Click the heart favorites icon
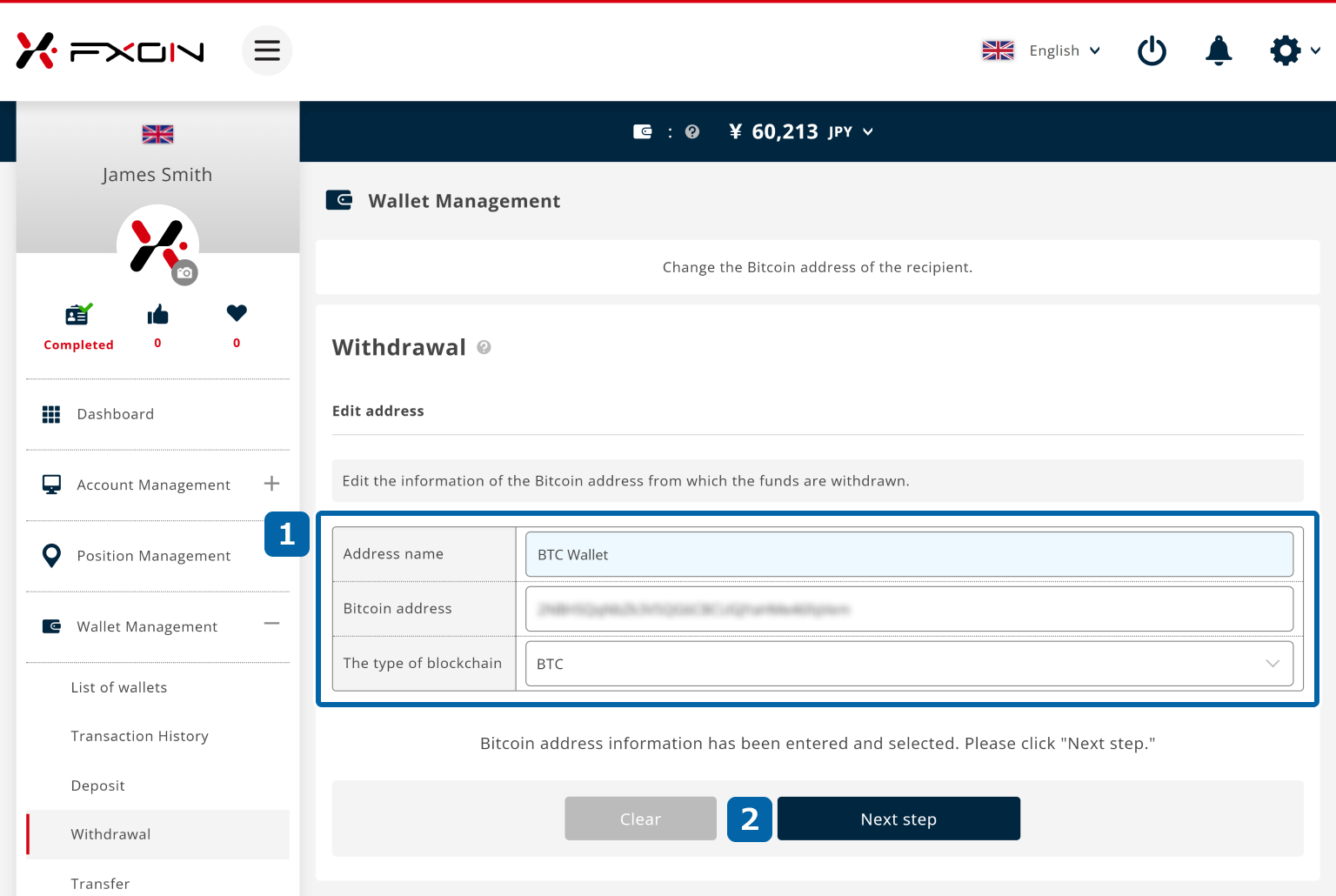This screenshot has height=896, width=1336. (x=237, y=312)
